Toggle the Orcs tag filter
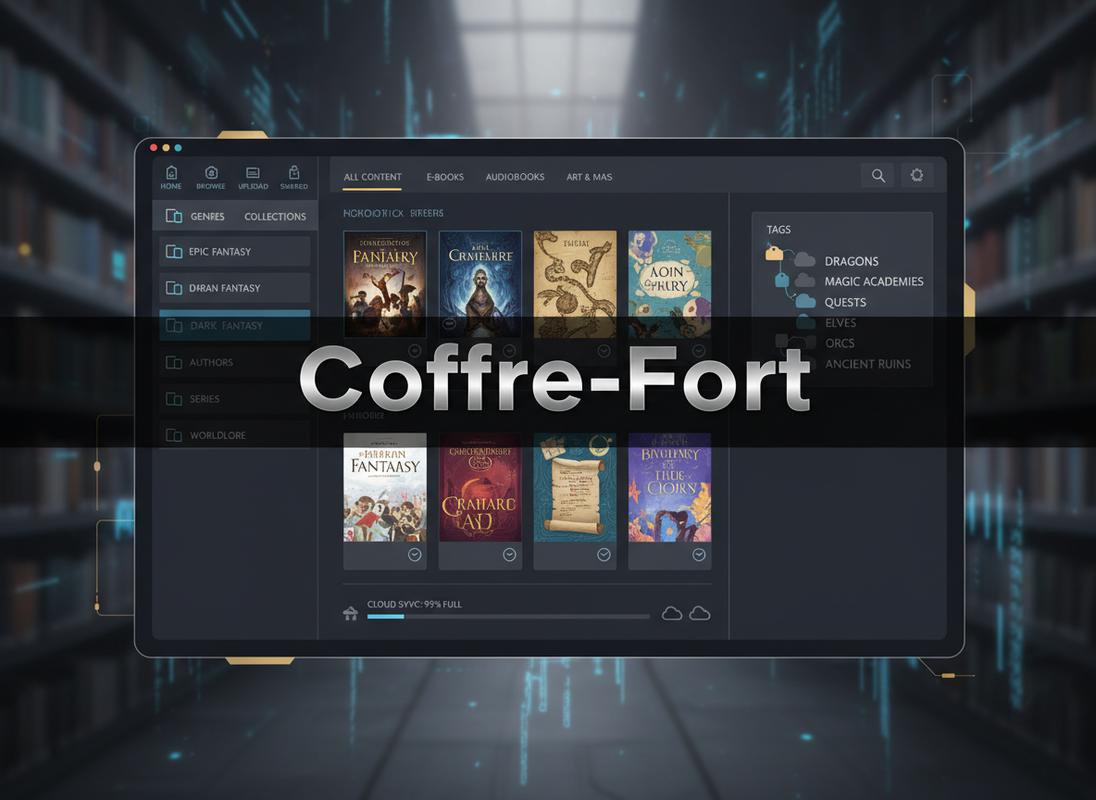This screenshot has width=1096, height=800. (839, 343)
